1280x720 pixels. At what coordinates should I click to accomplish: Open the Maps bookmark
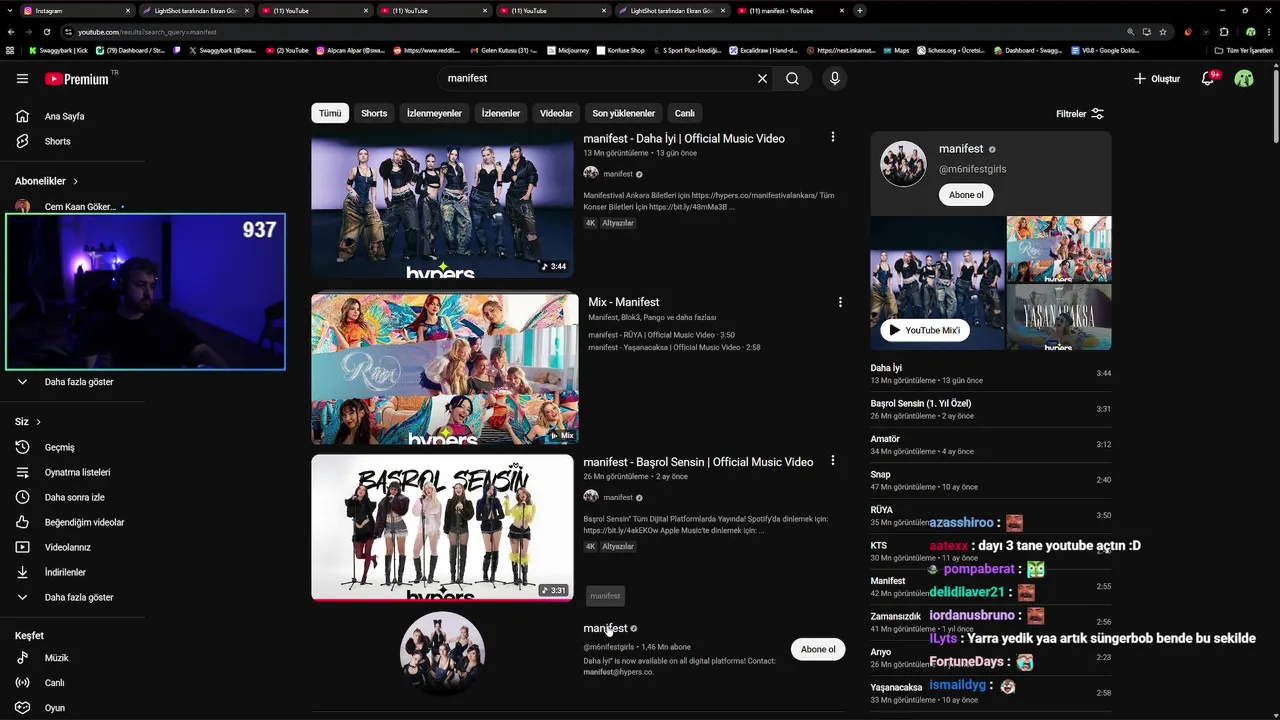click(x=896, y=50)
